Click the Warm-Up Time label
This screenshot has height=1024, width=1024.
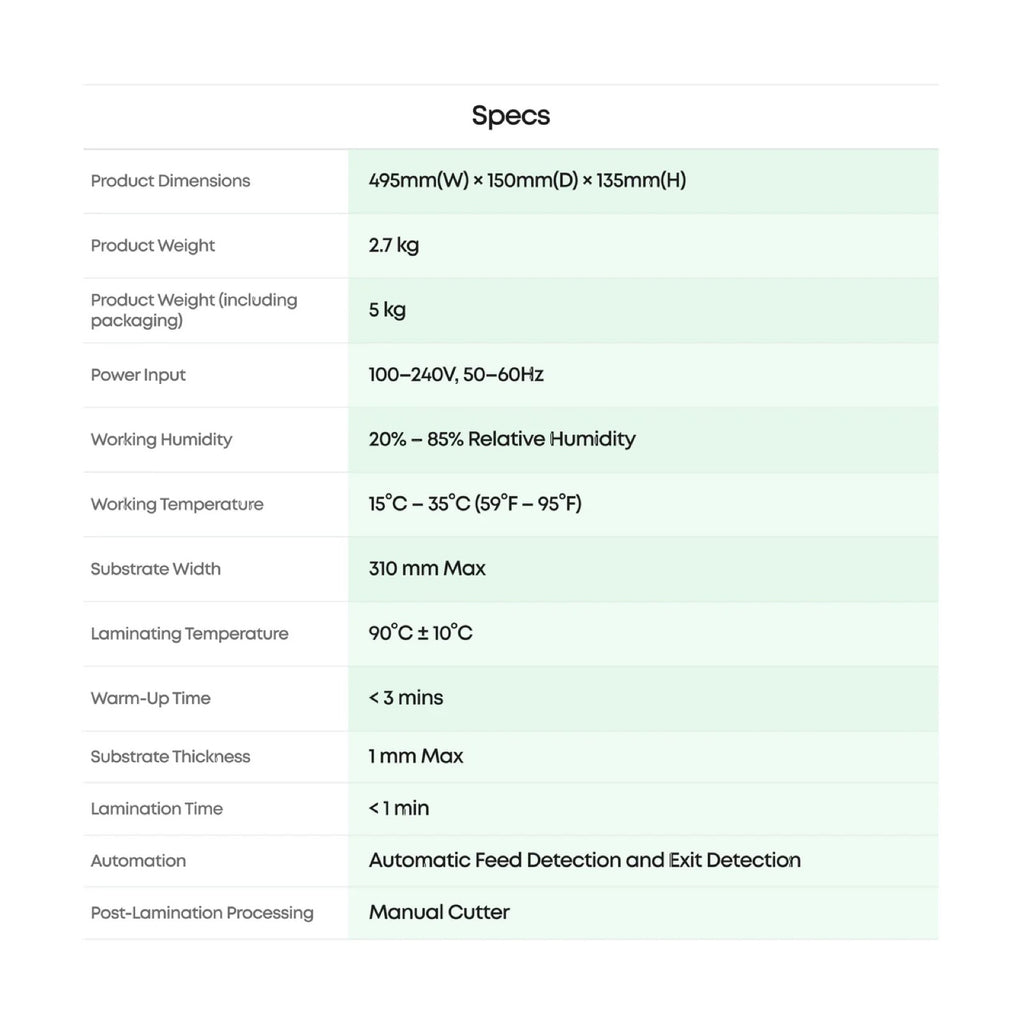150,698
